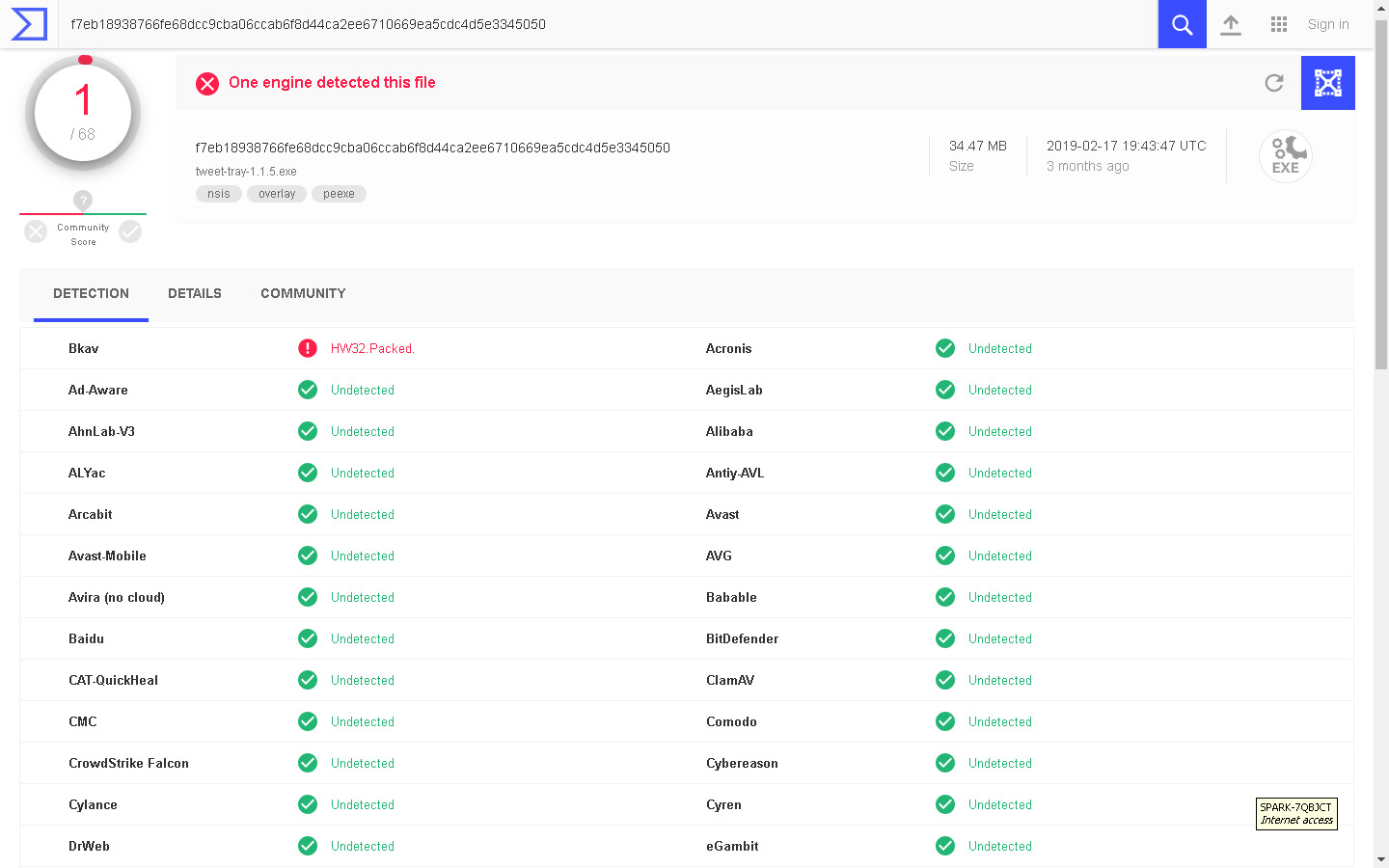Click the blue search magnifier button
Viewport: 1389px width, 868px height.
(1182, 24)
